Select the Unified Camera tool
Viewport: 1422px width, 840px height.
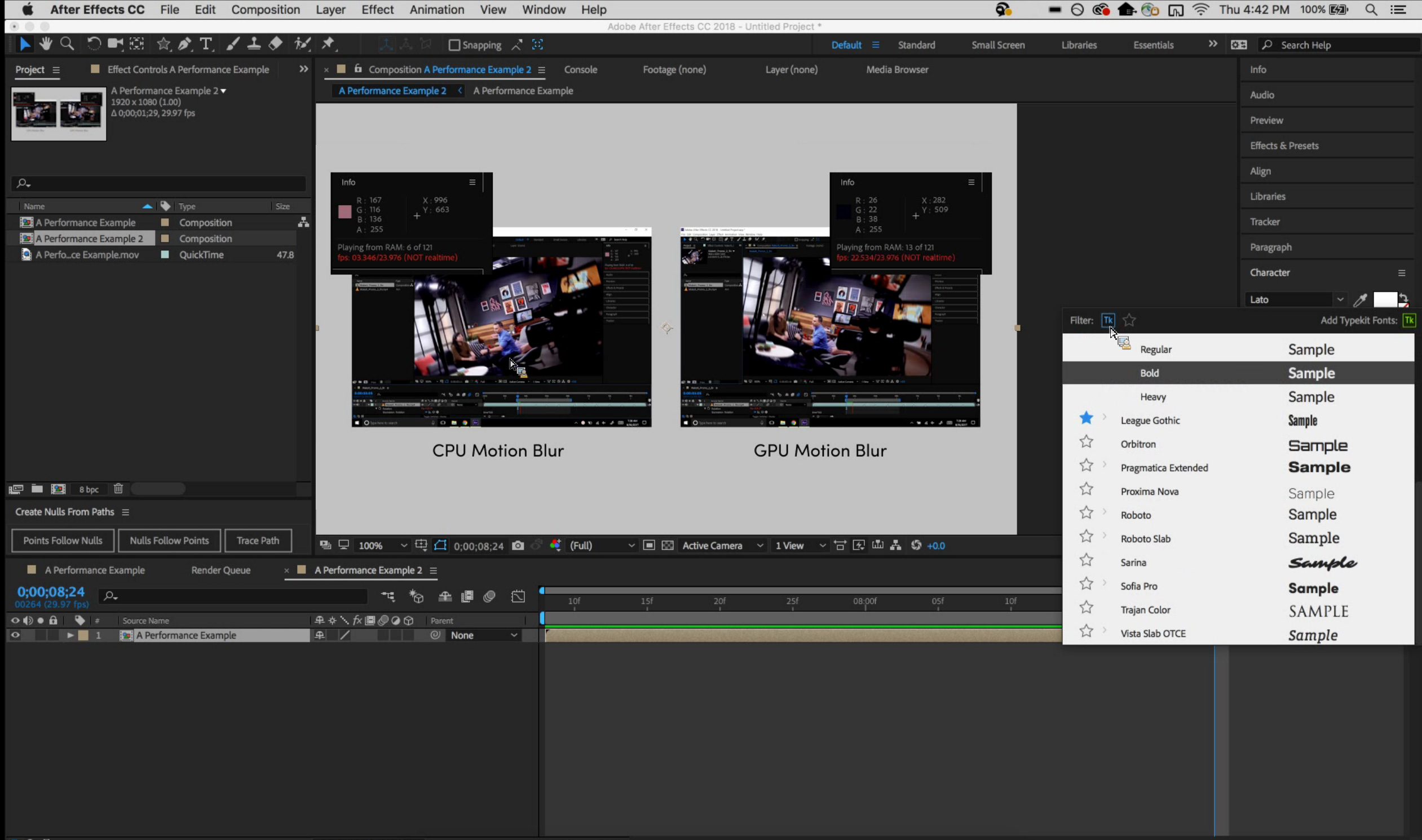[x=116, y=43]
